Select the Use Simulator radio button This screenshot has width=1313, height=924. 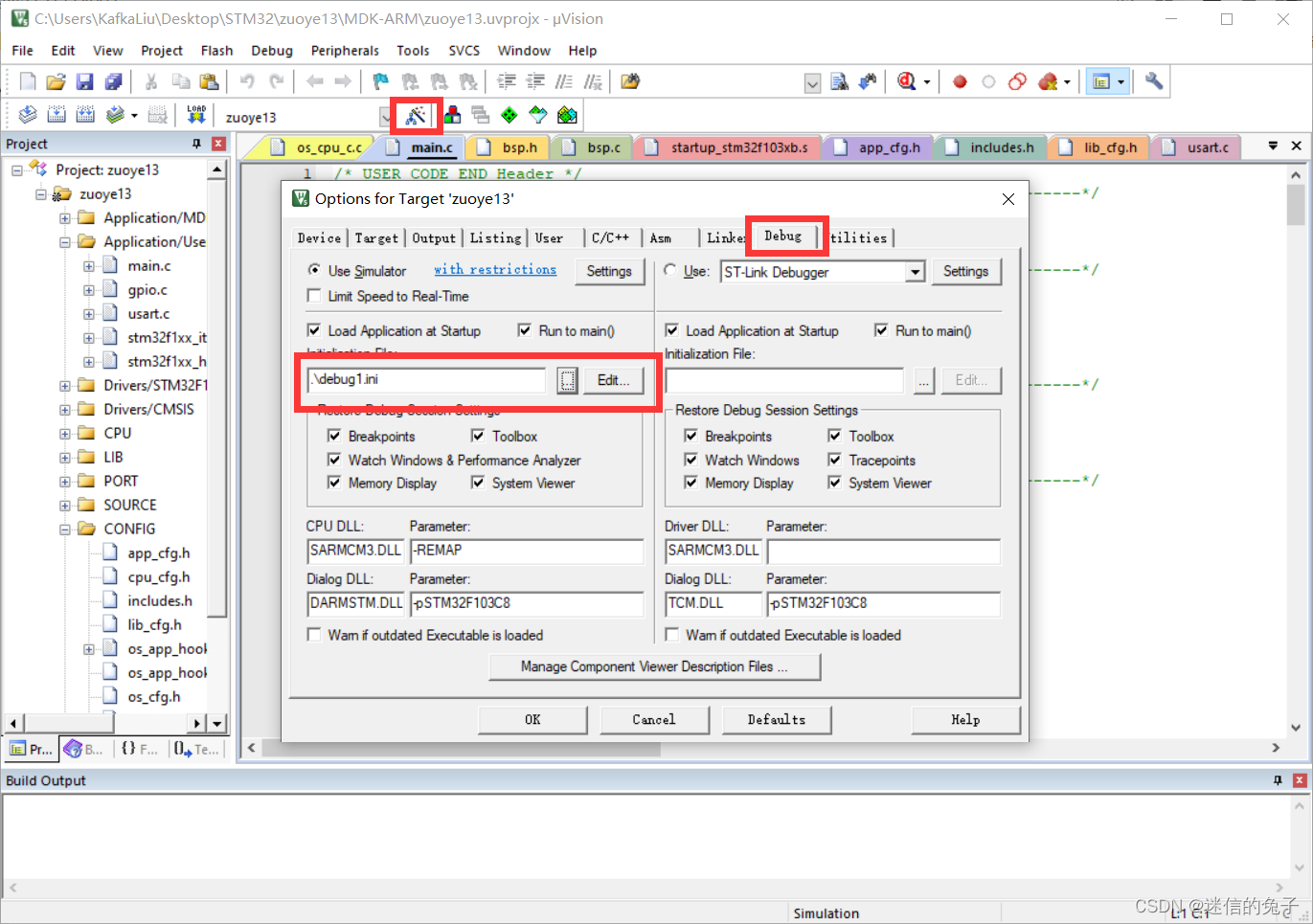[314, 271]
